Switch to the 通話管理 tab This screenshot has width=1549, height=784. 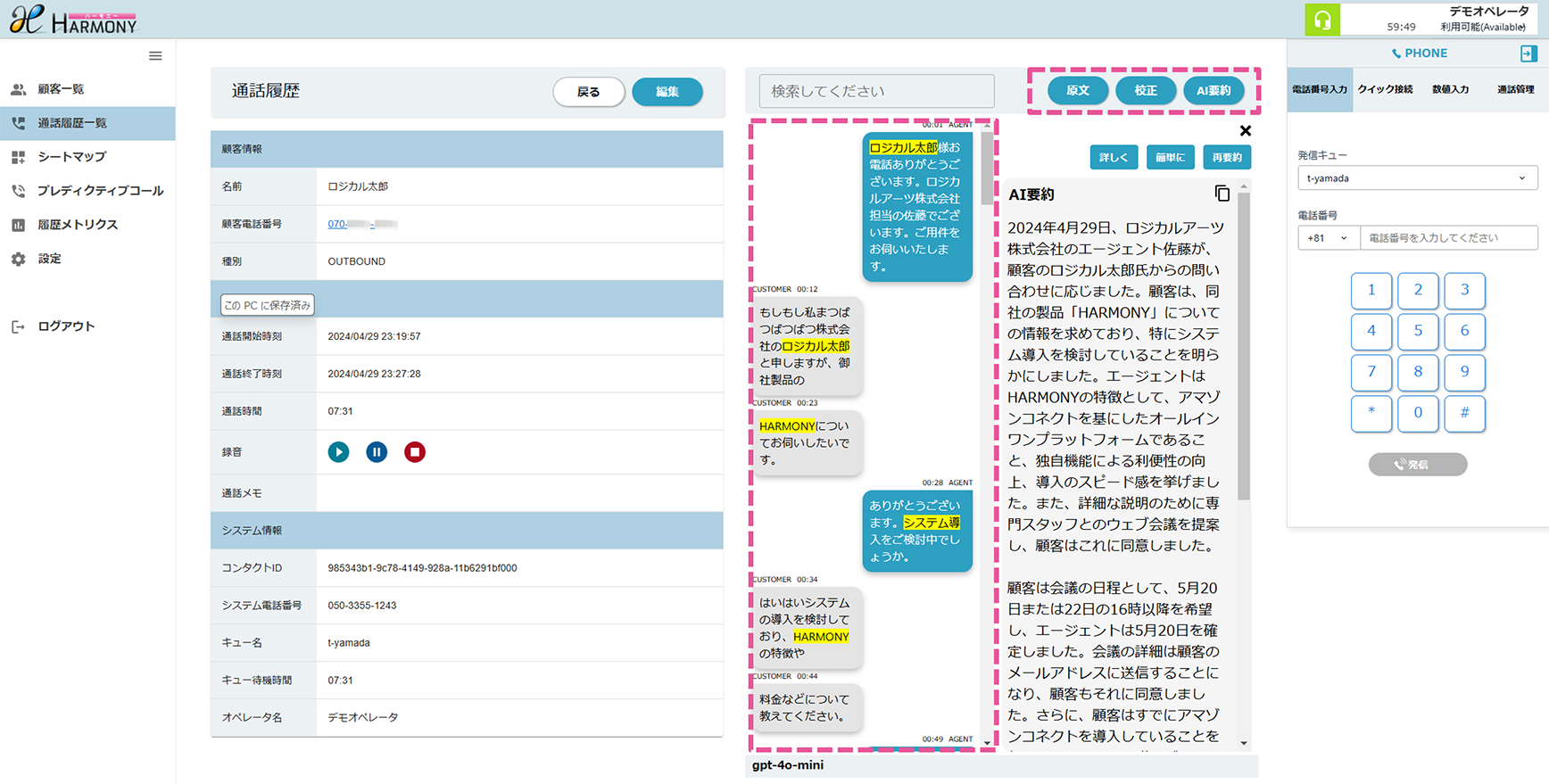pyautogui.click(x=1514, y=90)
